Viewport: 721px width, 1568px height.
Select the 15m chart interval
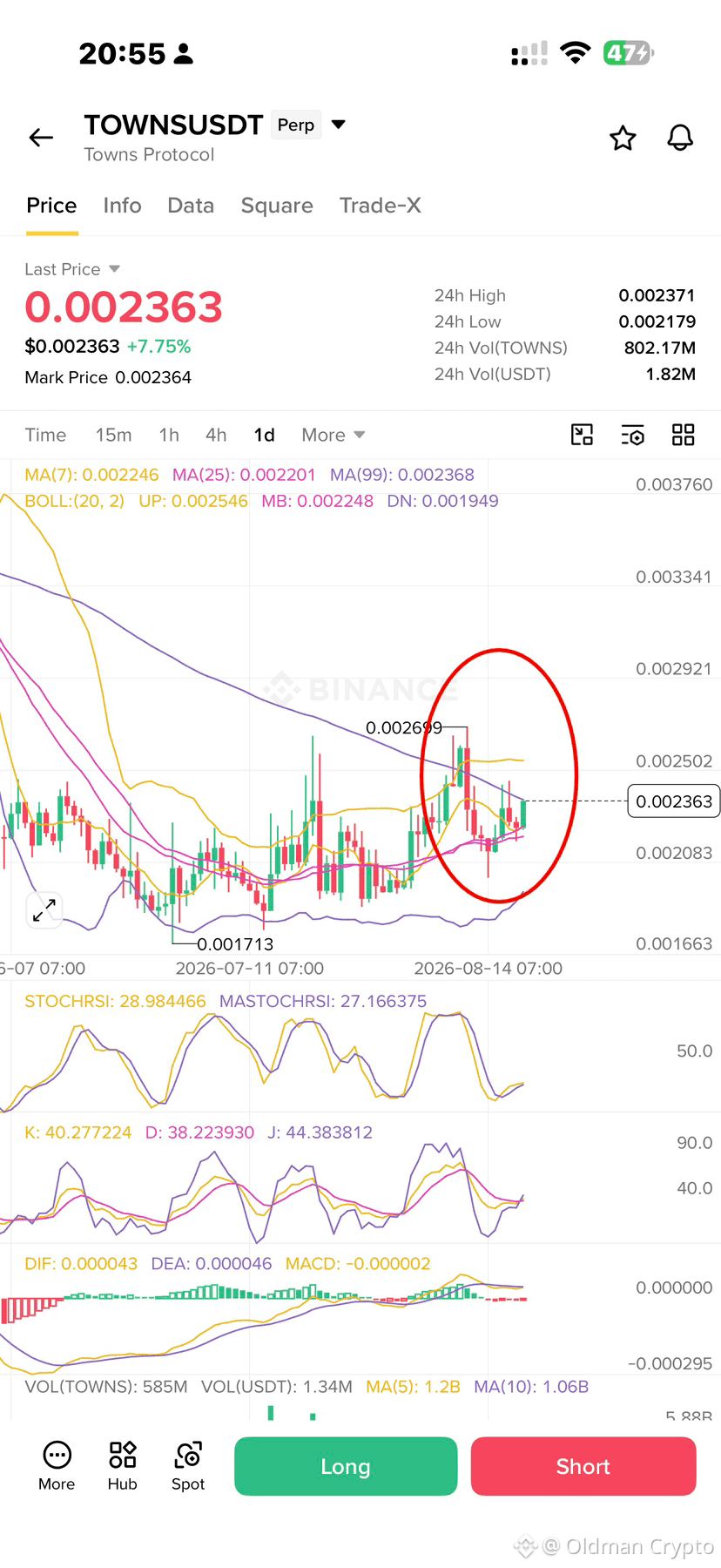point(113,435)
